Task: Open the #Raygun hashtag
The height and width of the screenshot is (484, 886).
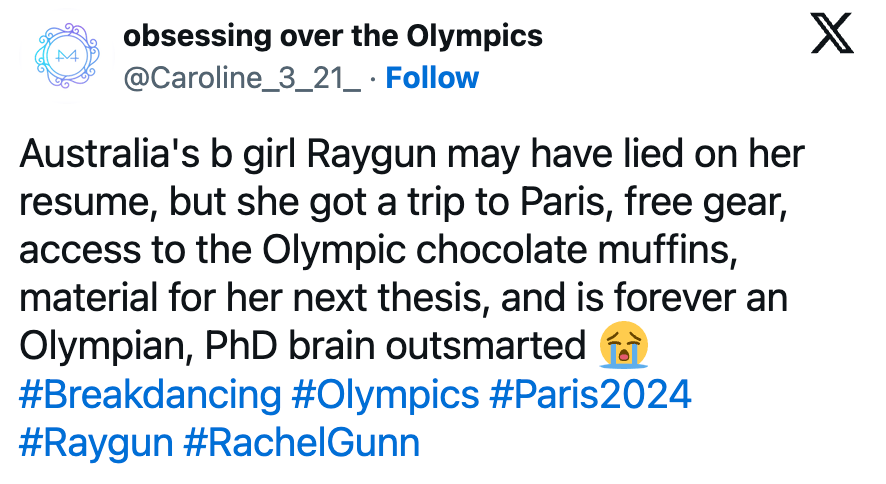Action: [x=95, y=442]
